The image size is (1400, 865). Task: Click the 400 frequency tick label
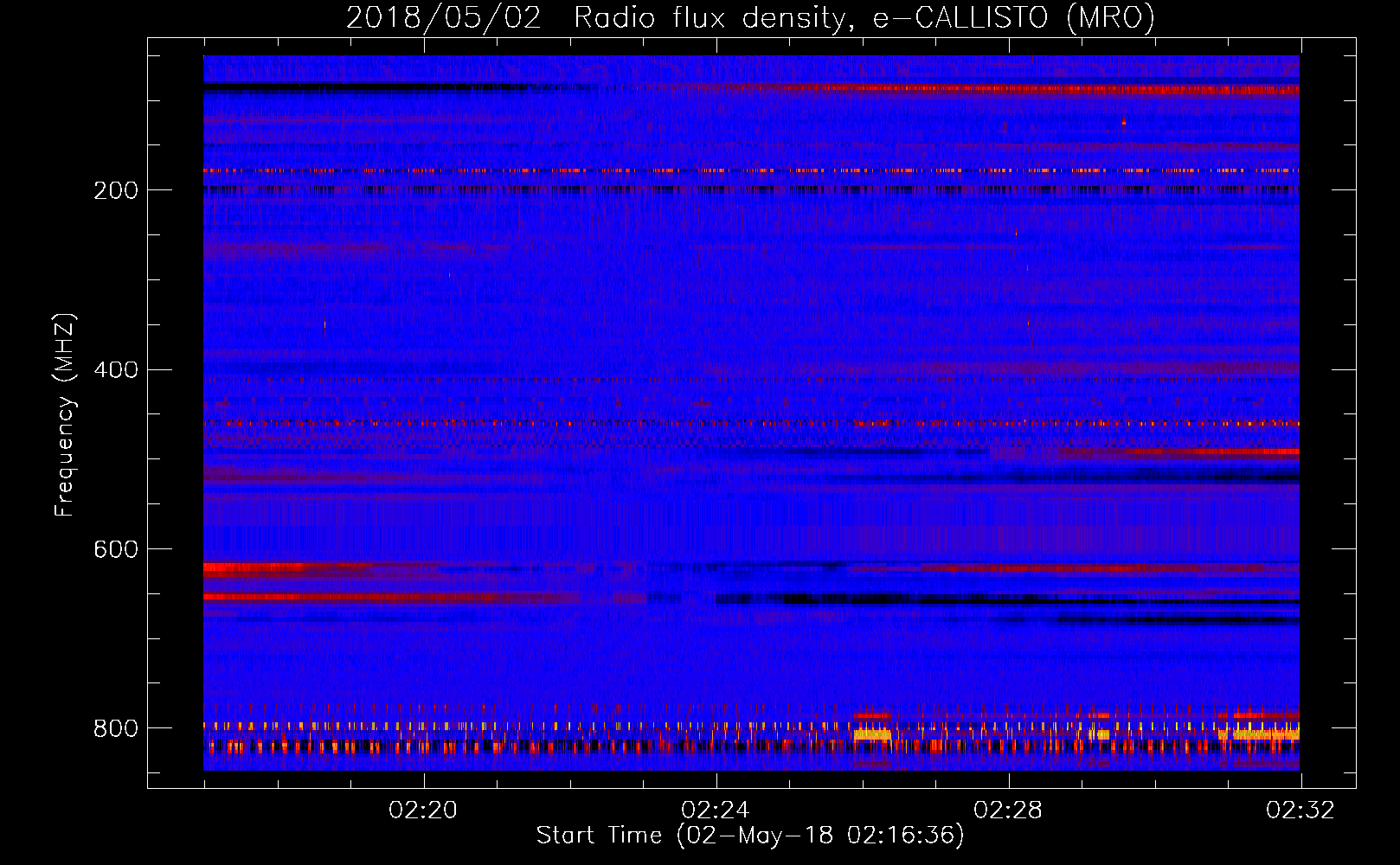(115, 370)
